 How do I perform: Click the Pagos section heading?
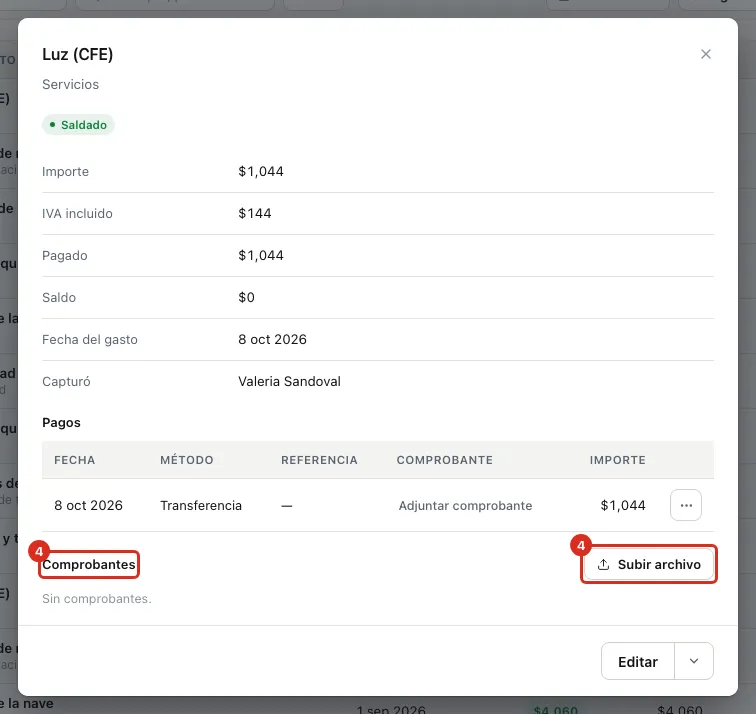pyautogui.click(x=61, y=423)
